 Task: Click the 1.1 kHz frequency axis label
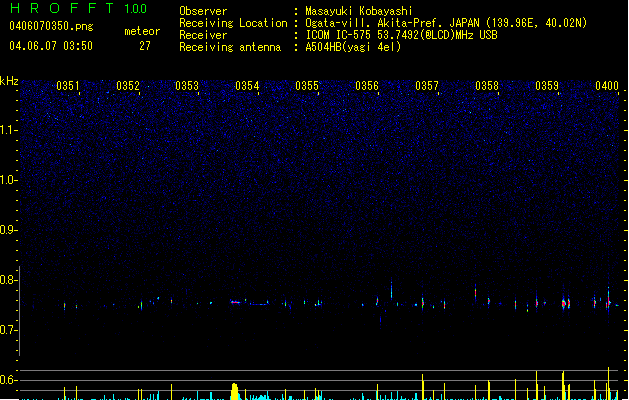pos(8,130)
